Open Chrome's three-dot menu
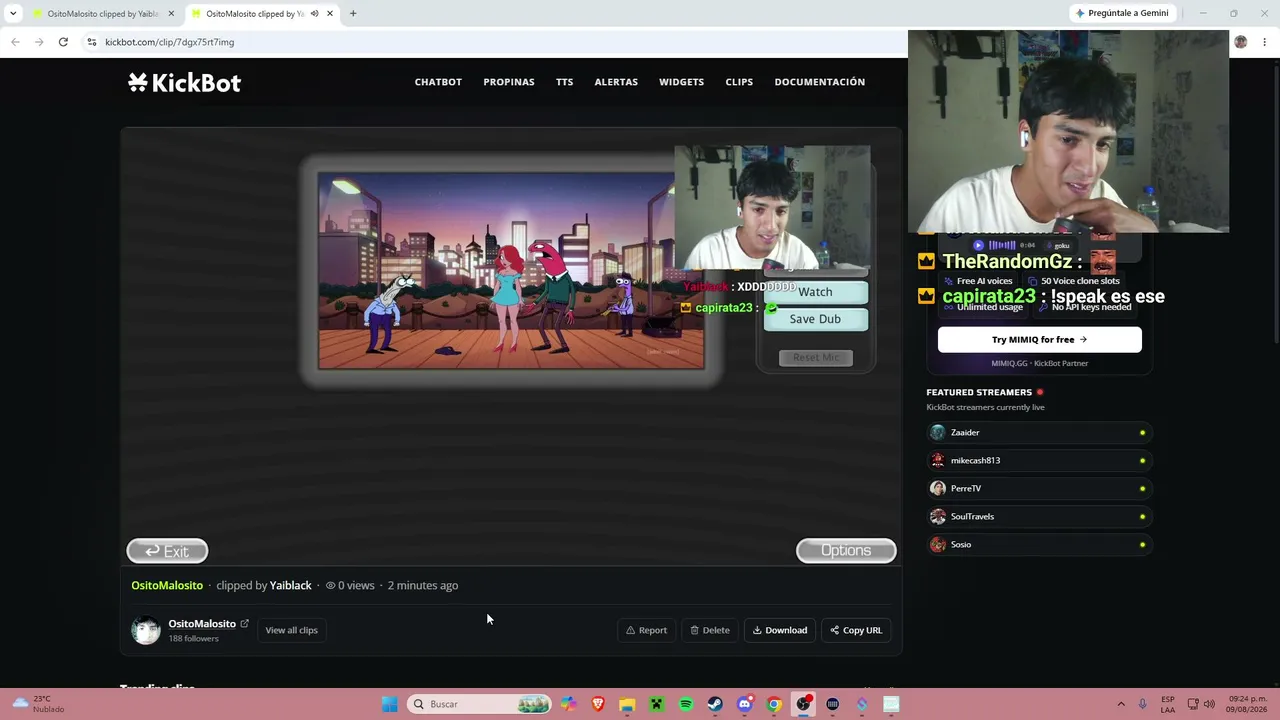 1265,42
